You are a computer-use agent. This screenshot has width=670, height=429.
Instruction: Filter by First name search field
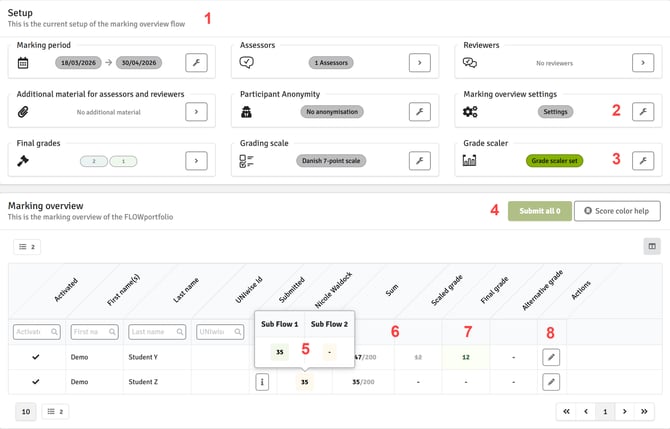(94, 332)
